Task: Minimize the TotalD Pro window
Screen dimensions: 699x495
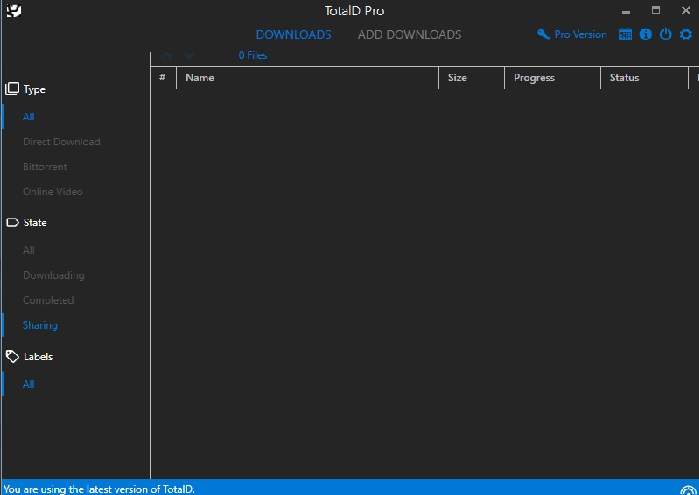Action: coord(626,11)
